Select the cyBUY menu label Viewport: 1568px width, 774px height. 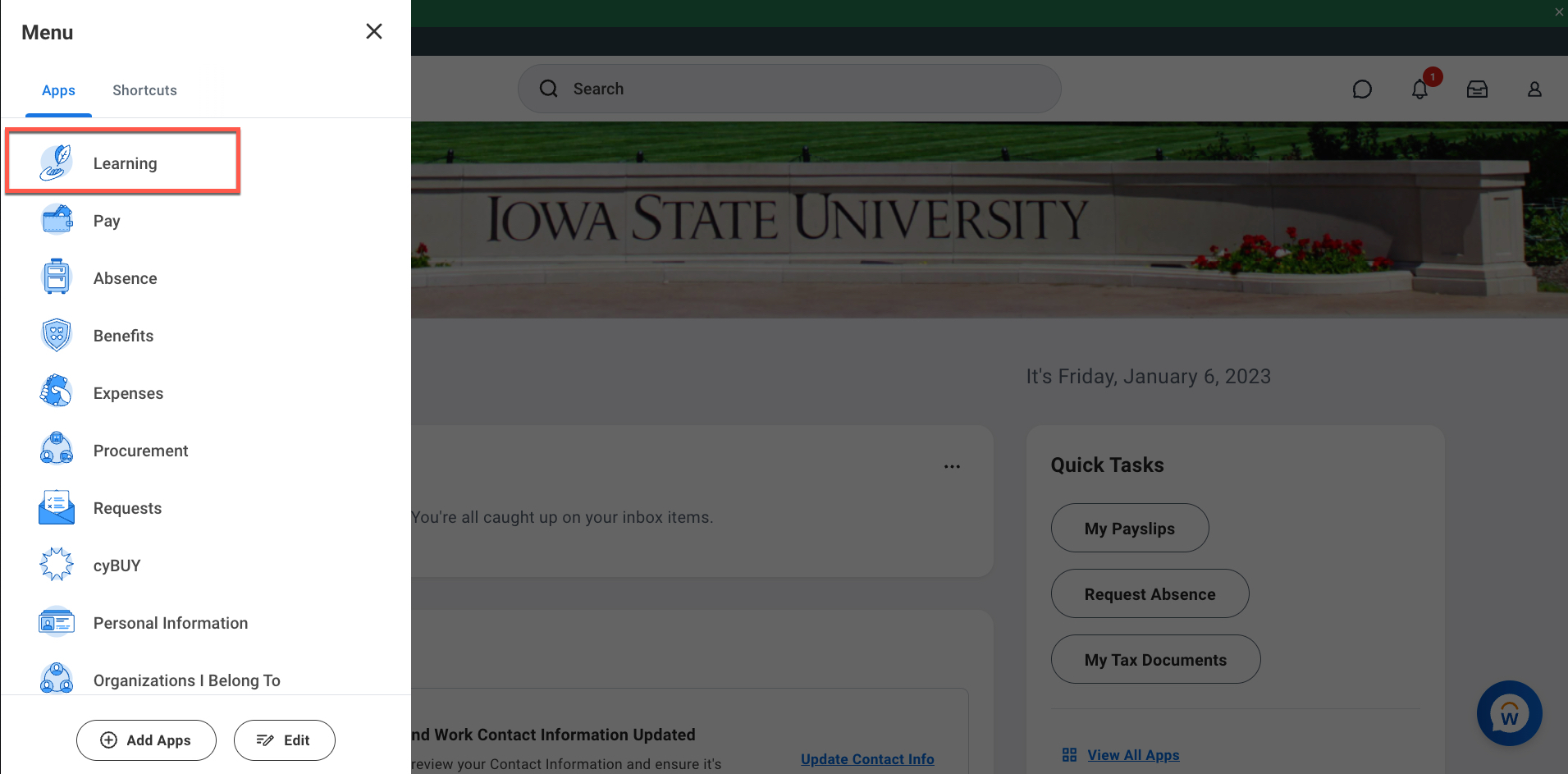tap(117, 566)
